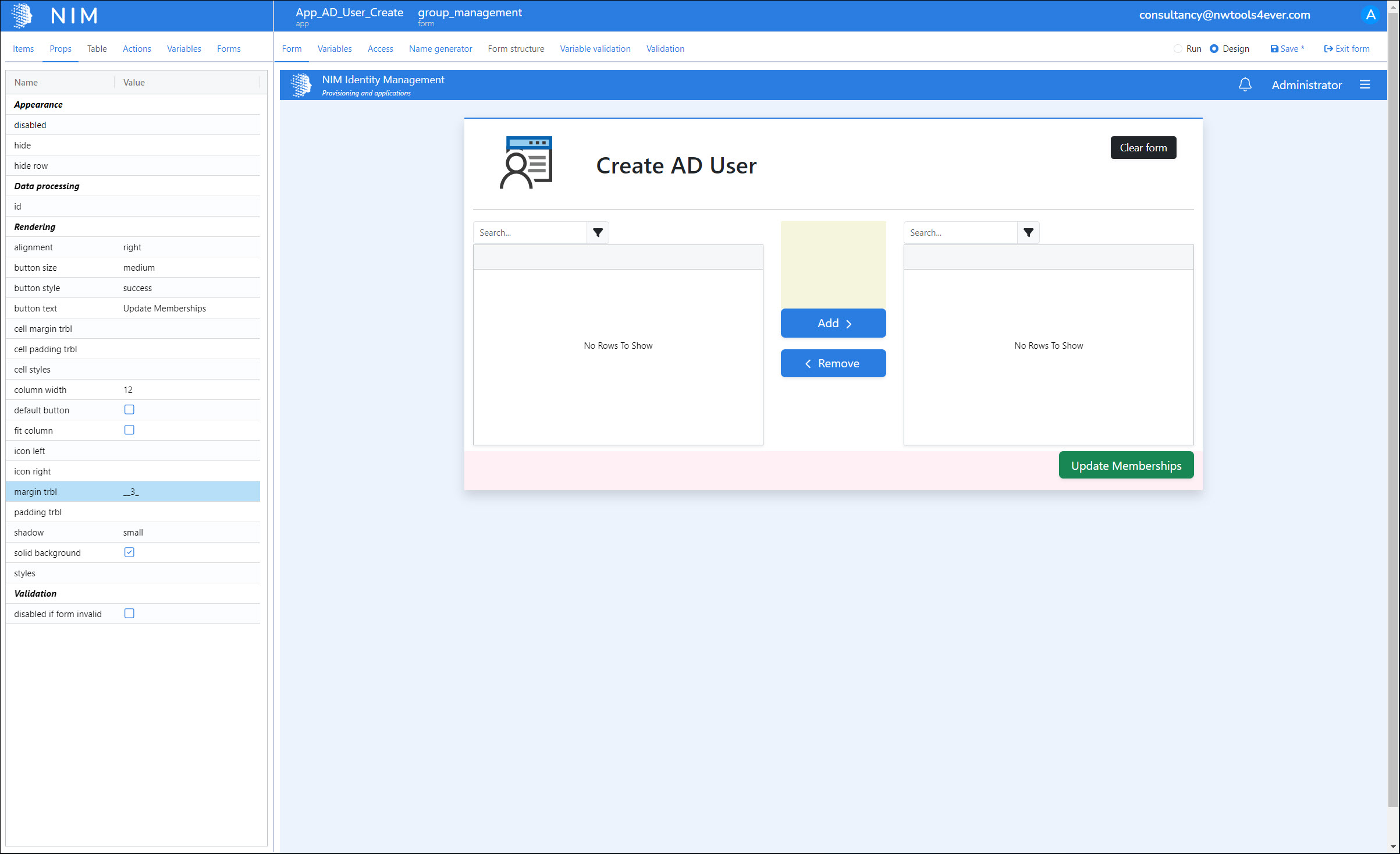Image resolution: width=1400 pixels, height=854 pixels.
Task: Click the left list filter funnel icon
Action: [598, 233]
